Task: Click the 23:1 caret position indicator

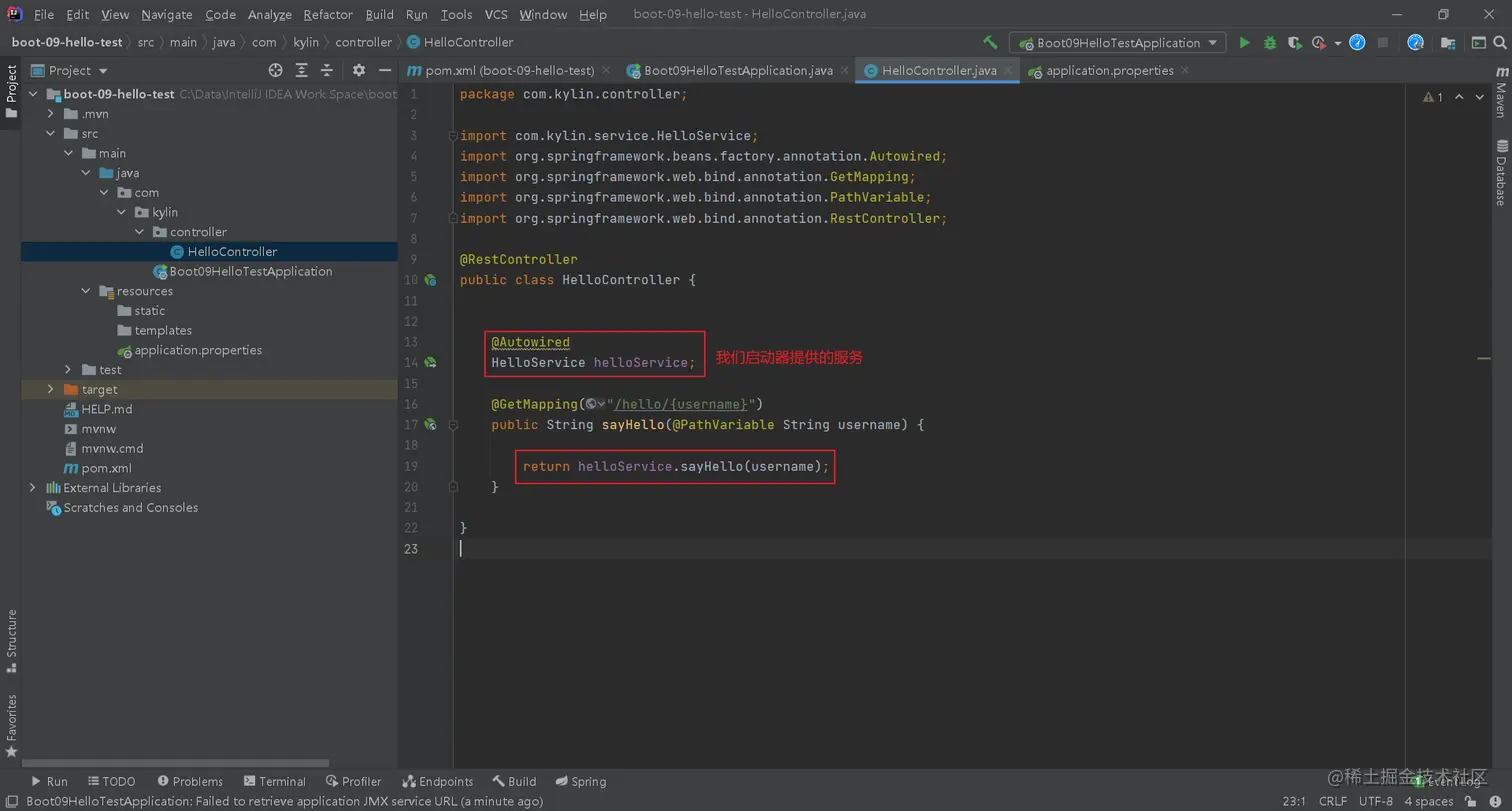Action: pos(1294,801)
